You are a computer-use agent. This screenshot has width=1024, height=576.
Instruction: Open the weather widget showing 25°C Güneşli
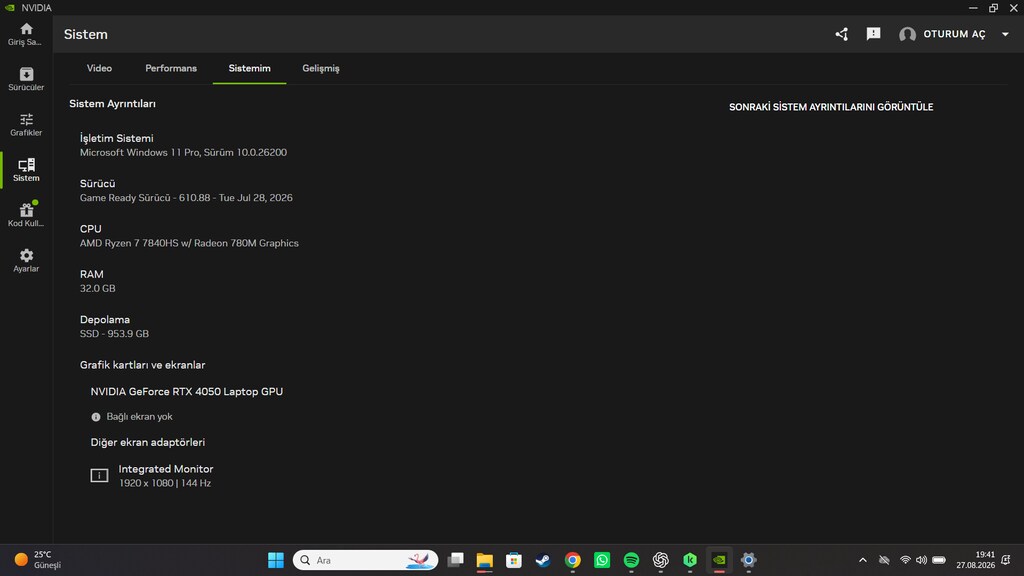38,560
